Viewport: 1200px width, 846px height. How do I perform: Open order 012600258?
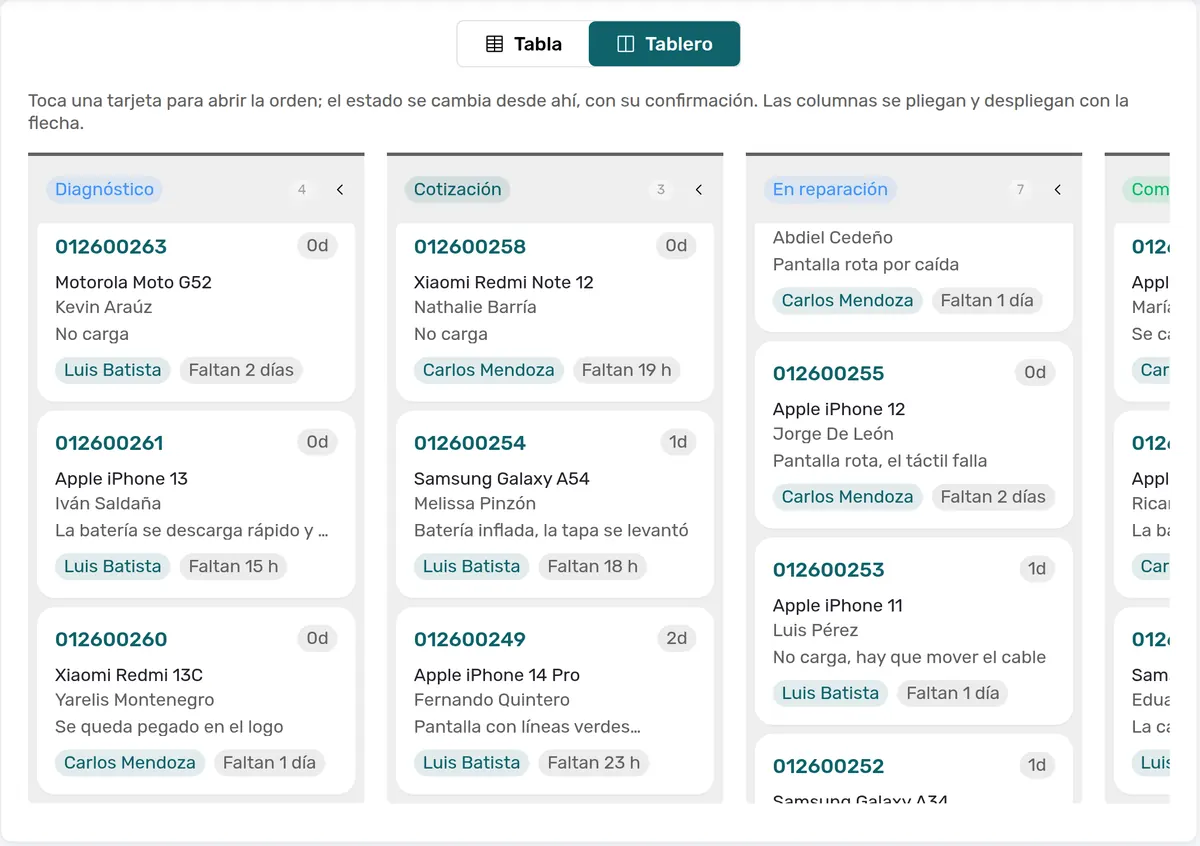(470, 247)
